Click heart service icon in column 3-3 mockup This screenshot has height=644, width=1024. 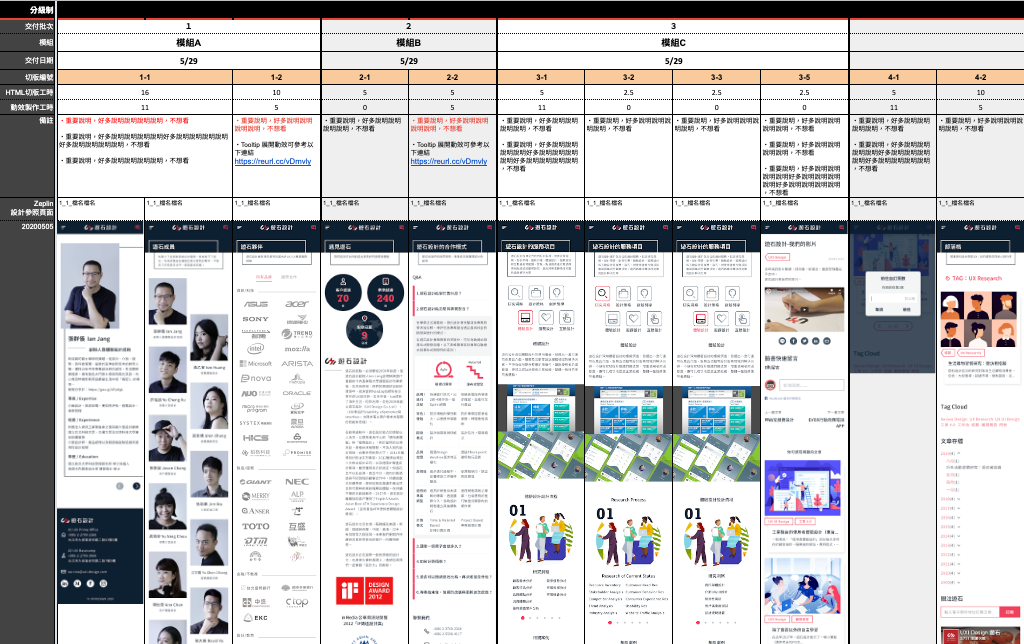[721, 318]
